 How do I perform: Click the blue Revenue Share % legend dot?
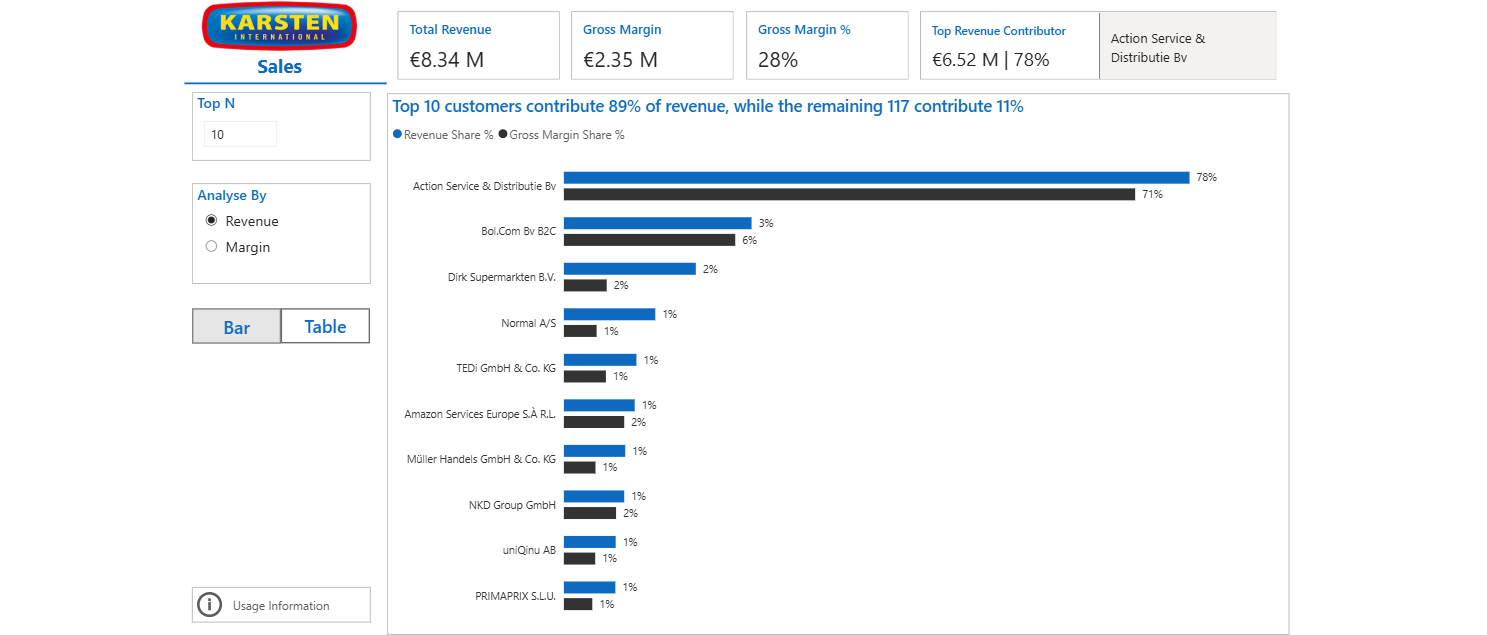(397, 134)
